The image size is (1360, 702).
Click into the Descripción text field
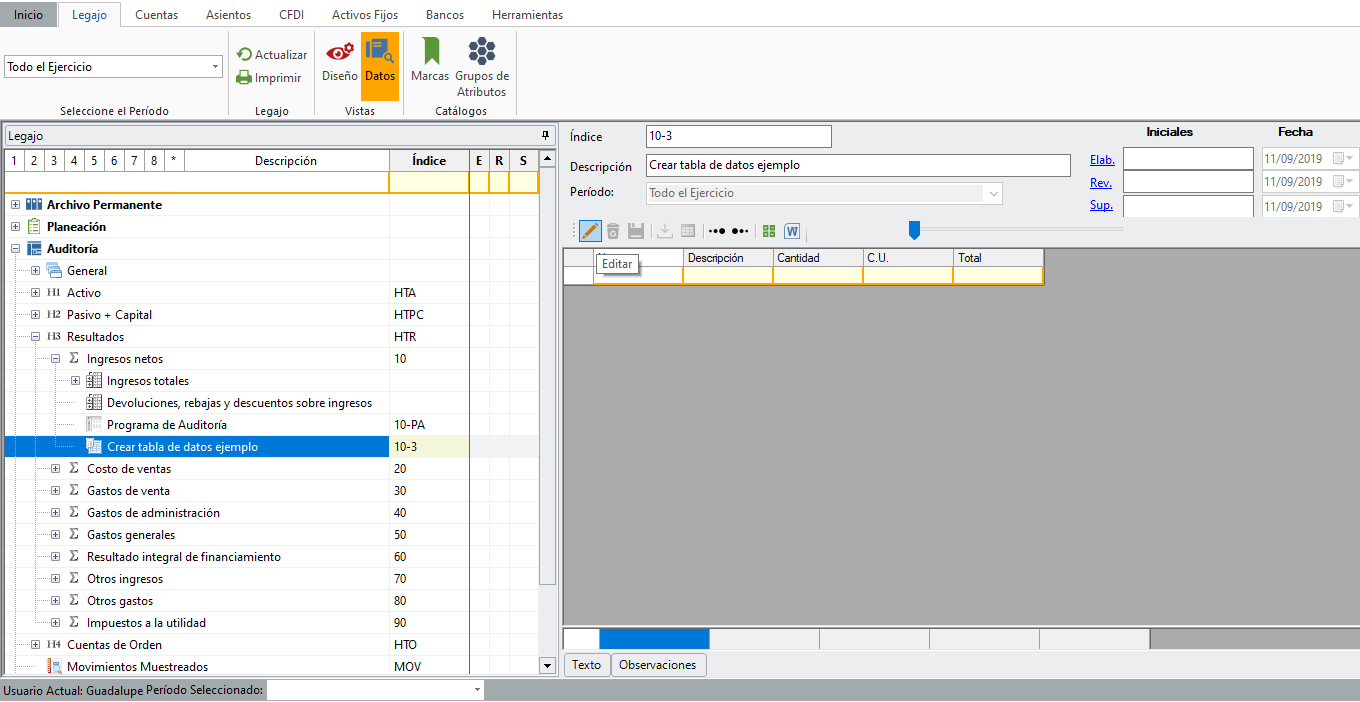click(858, 166)
